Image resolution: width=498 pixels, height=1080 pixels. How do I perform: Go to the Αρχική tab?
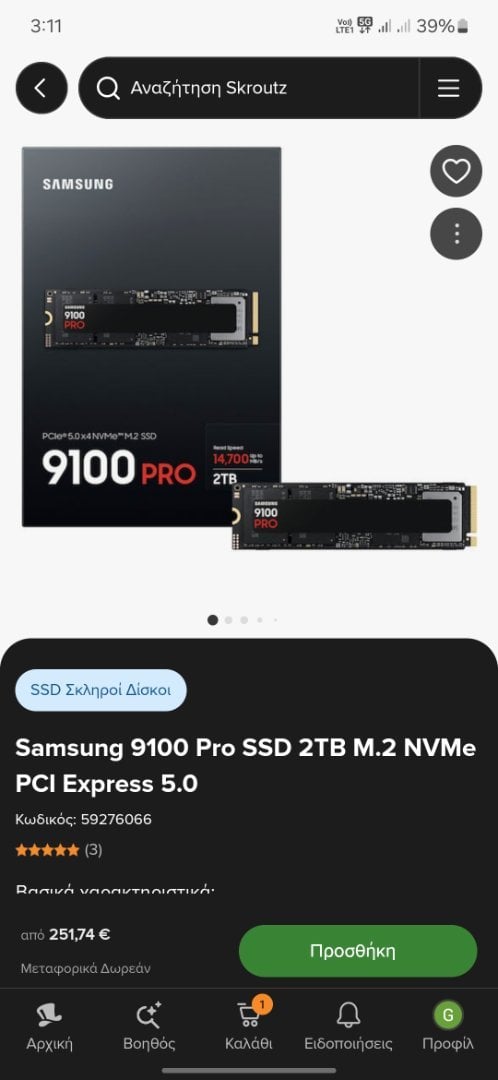tap(49, 1026)
